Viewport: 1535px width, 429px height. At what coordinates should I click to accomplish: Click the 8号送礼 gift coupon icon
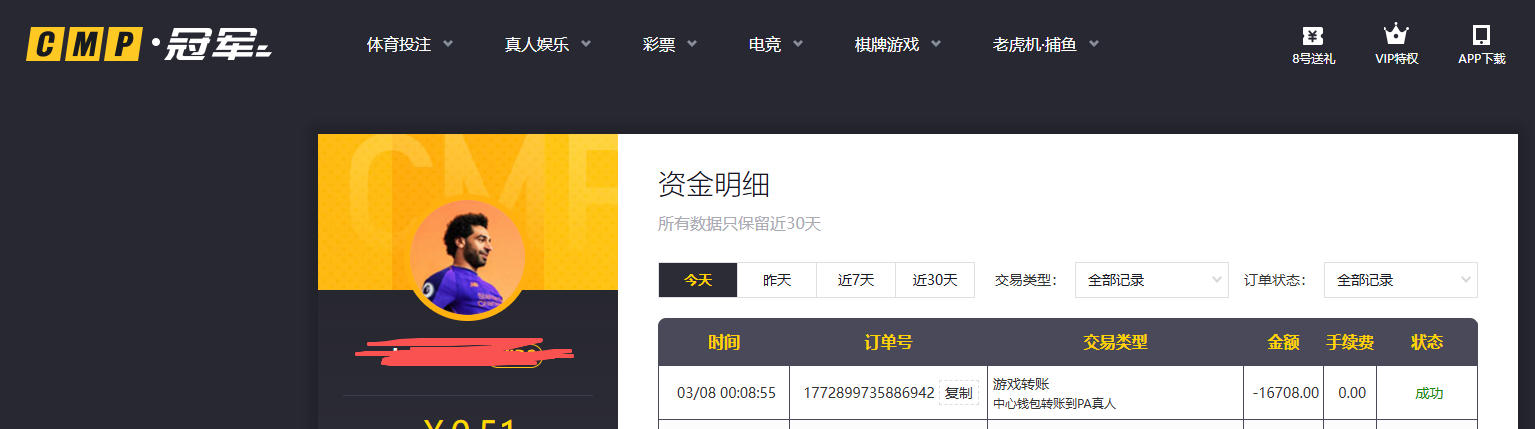[1313, 35]
